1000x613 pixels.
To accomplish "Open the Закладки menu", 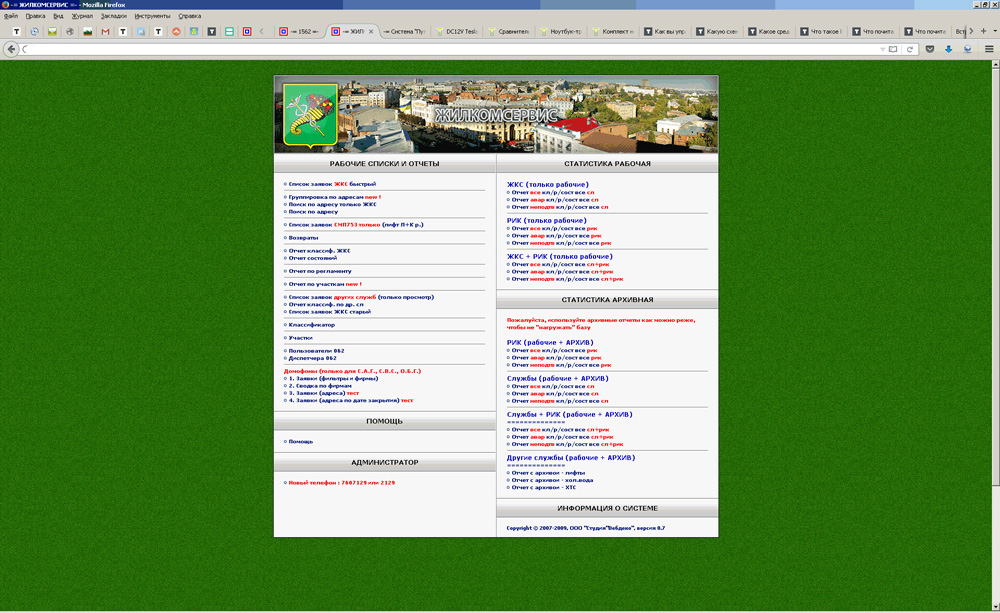I will coord(113,16).
